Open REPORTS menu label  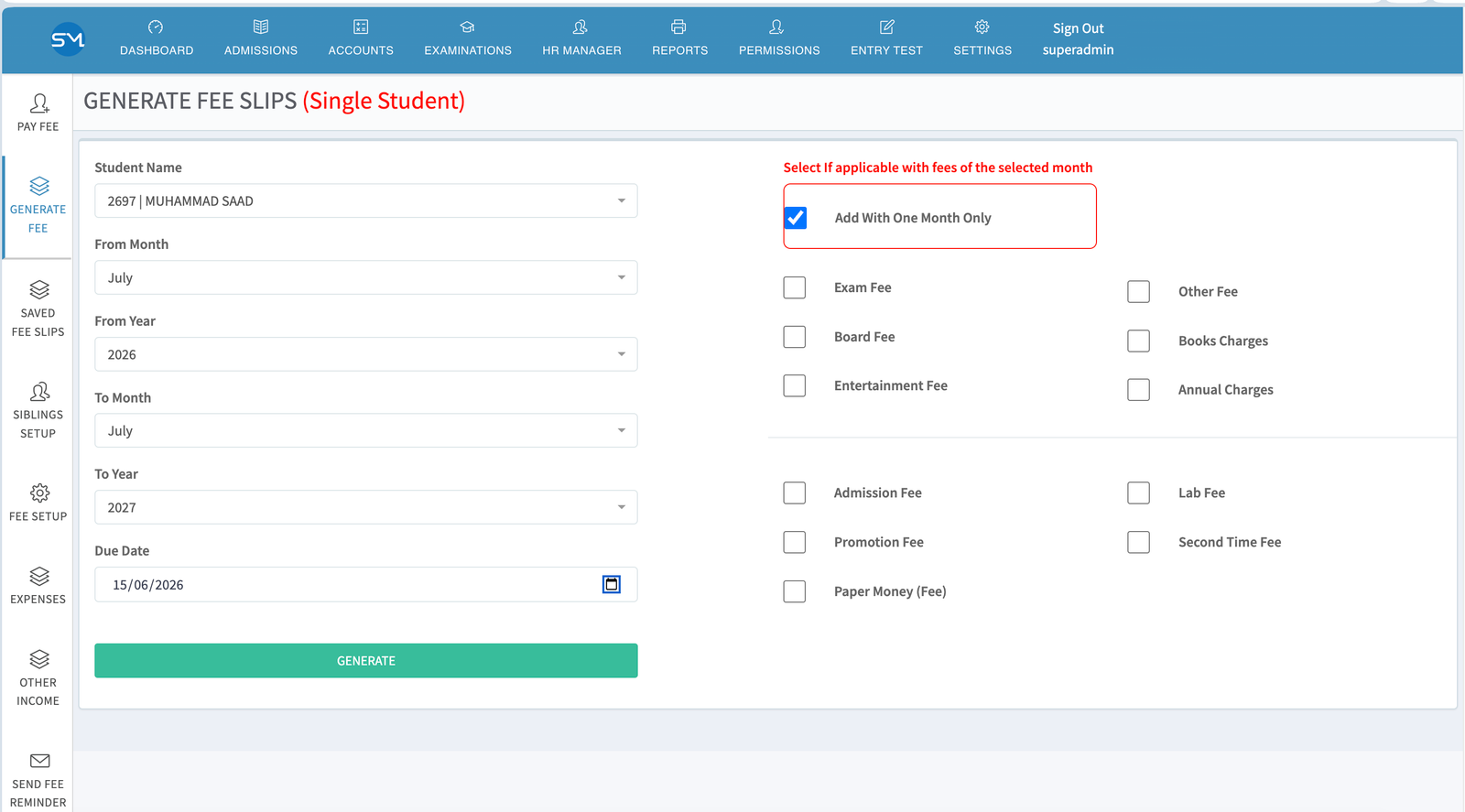pyautogui.click(x=680, y=50)
